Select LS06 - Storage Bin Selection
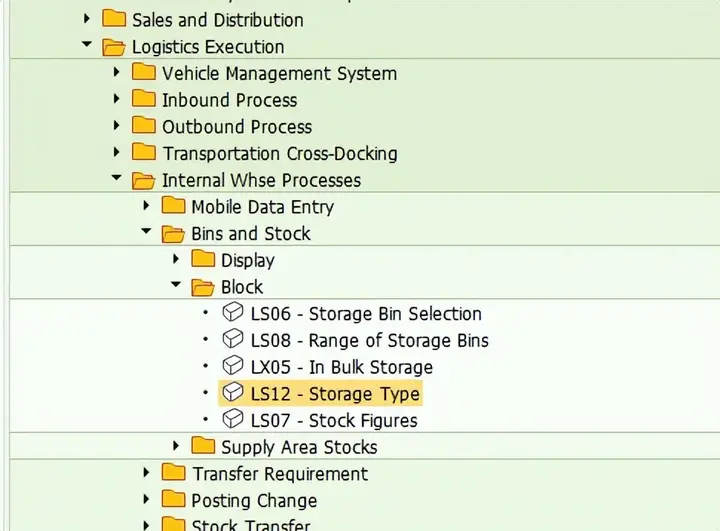 [x=366, y=314]
